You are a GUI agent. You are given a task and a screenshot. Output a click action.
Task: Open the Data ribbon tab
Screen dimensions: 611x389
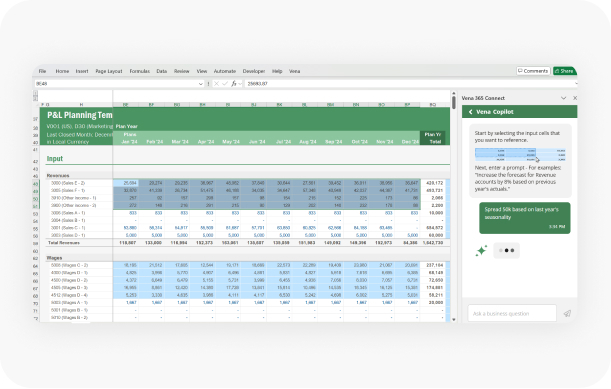162,71
